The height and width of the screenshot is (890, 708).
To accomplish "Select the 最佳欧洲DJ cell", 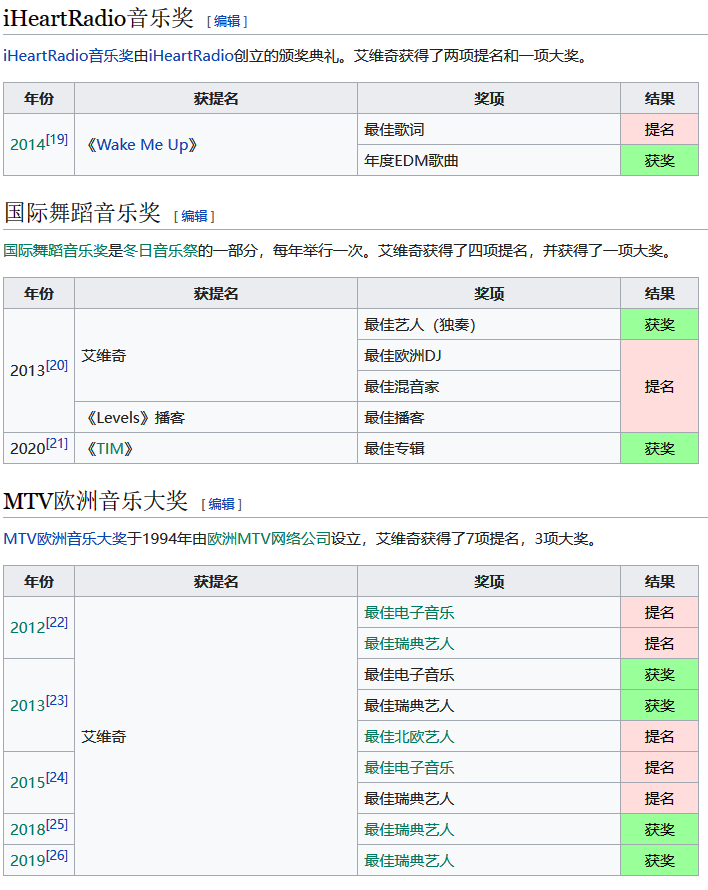I will (488, 355).
